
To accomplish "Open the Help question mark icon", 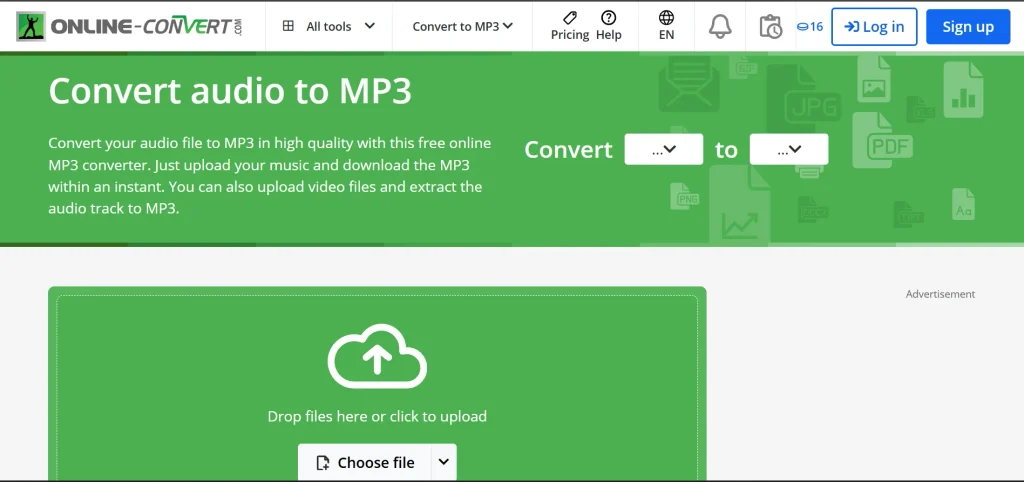I will [x=609, y=18].
